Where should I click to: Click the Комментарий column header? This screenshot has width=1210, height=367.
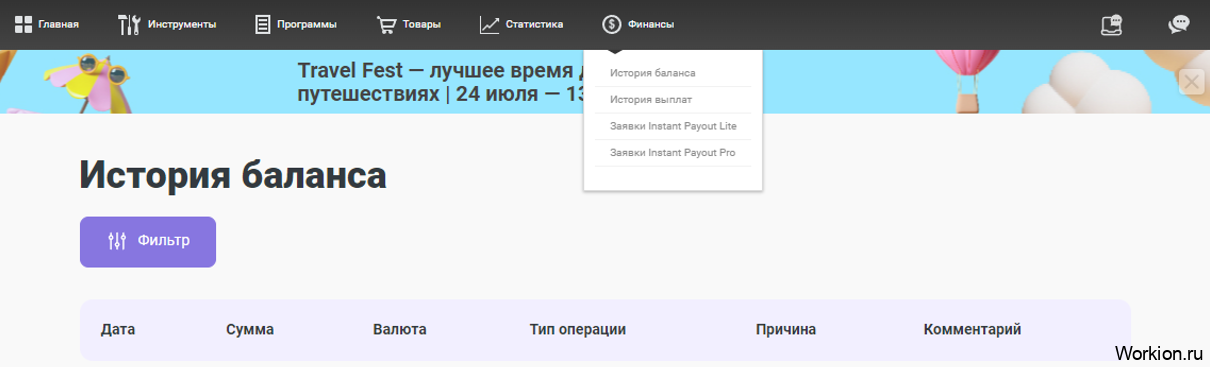click(x=973, y=329)
